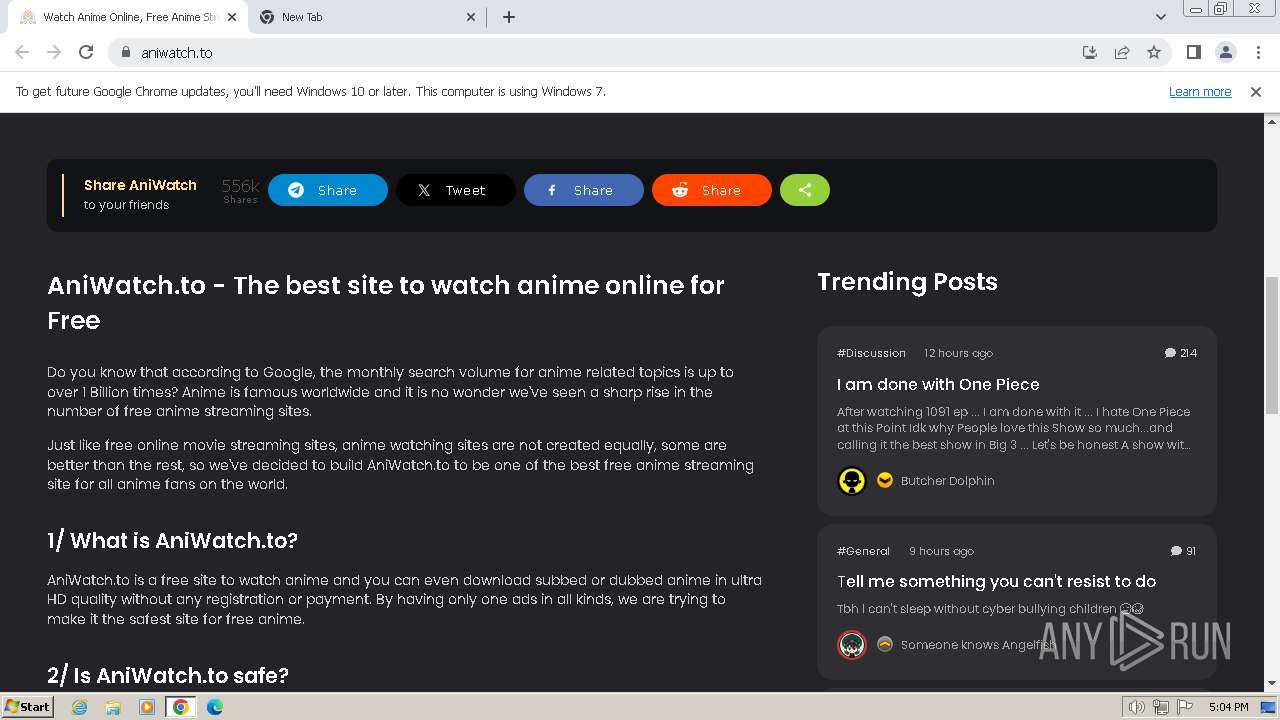The image size is (1280, 720).
Task: Open post I am done with One Piece
Action: pos(938,384)
